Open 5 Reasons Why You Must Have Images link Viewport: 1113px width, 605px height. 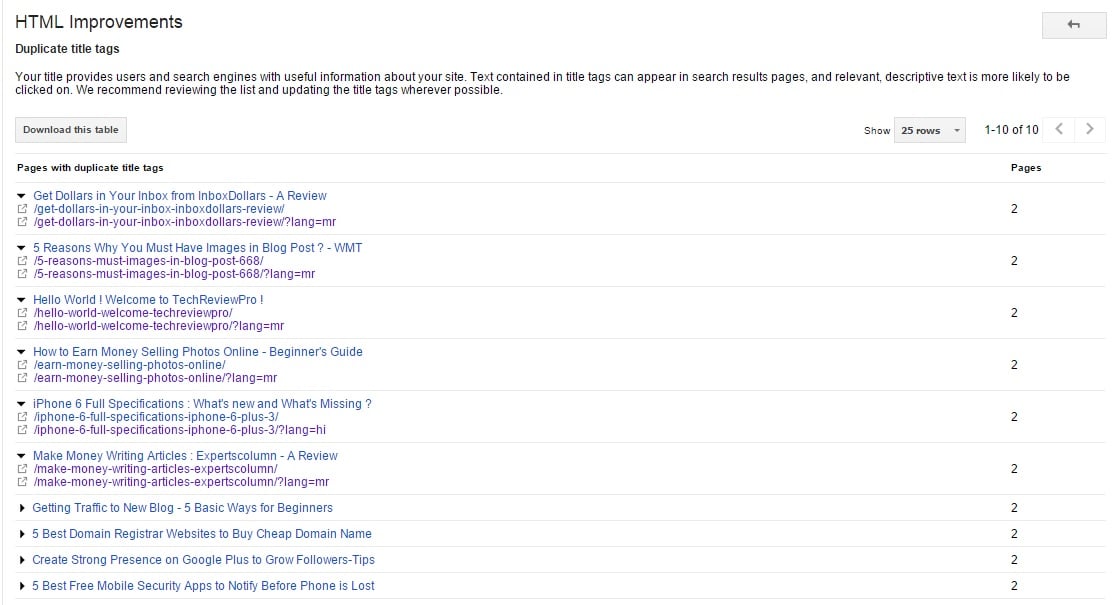[x=197, y=247]
